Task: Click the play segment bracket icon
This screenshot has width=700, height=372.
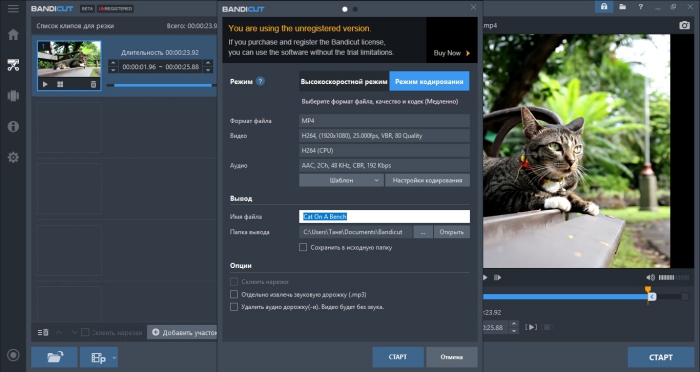Action: pos(530,327)
